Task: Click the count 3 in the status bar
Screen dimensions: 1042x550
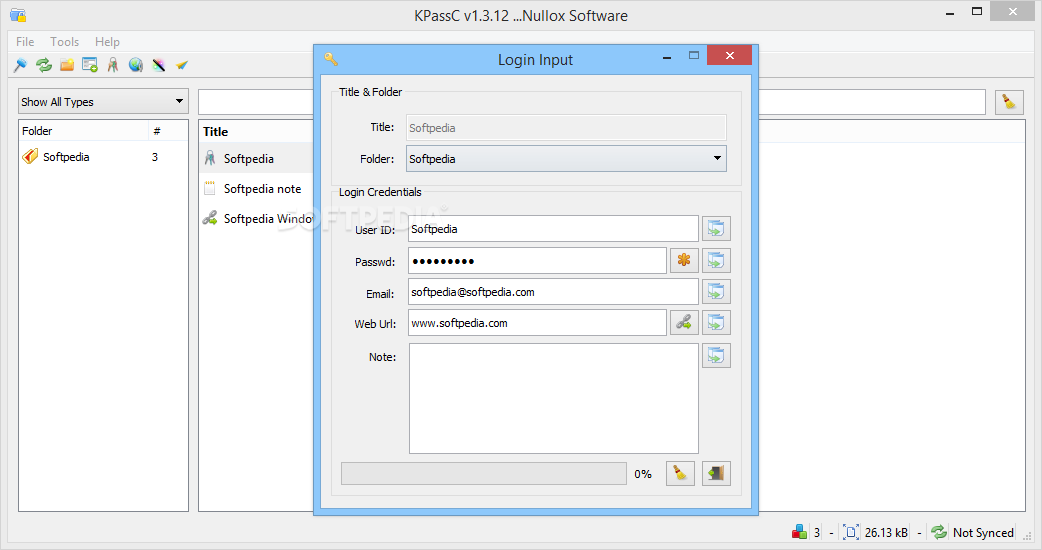Action: pos(817,532)
